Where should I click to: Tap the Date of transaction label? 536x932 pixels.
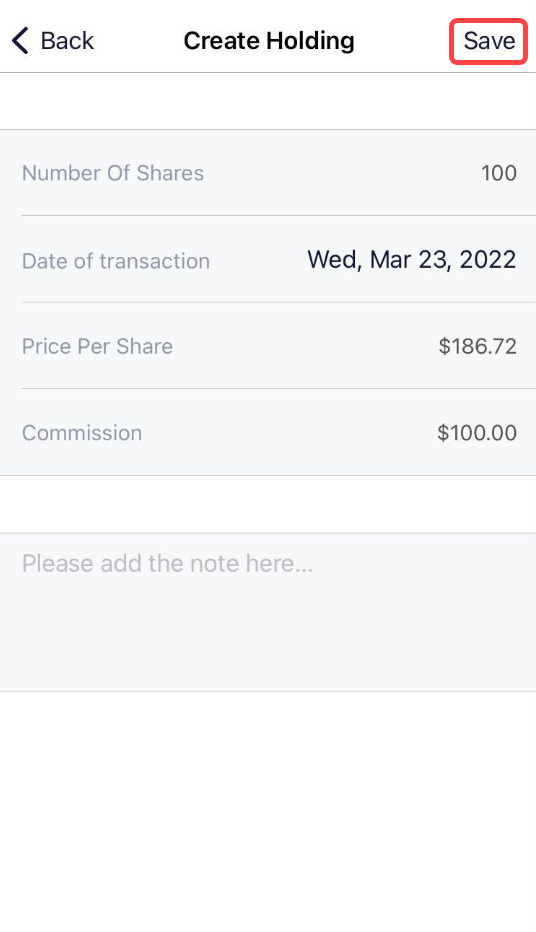pos(116,261)
